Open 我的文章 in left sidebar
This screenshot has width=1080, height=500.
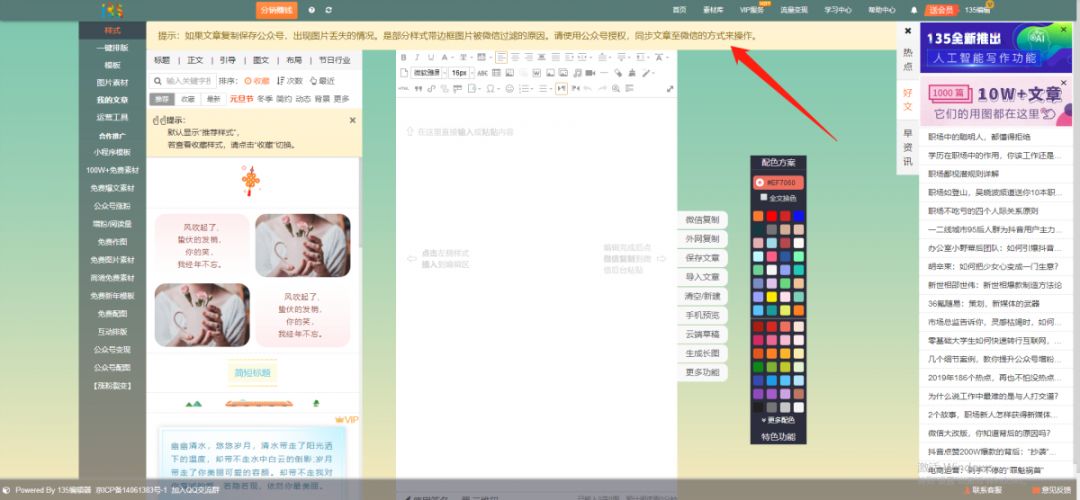click(112, 100)
